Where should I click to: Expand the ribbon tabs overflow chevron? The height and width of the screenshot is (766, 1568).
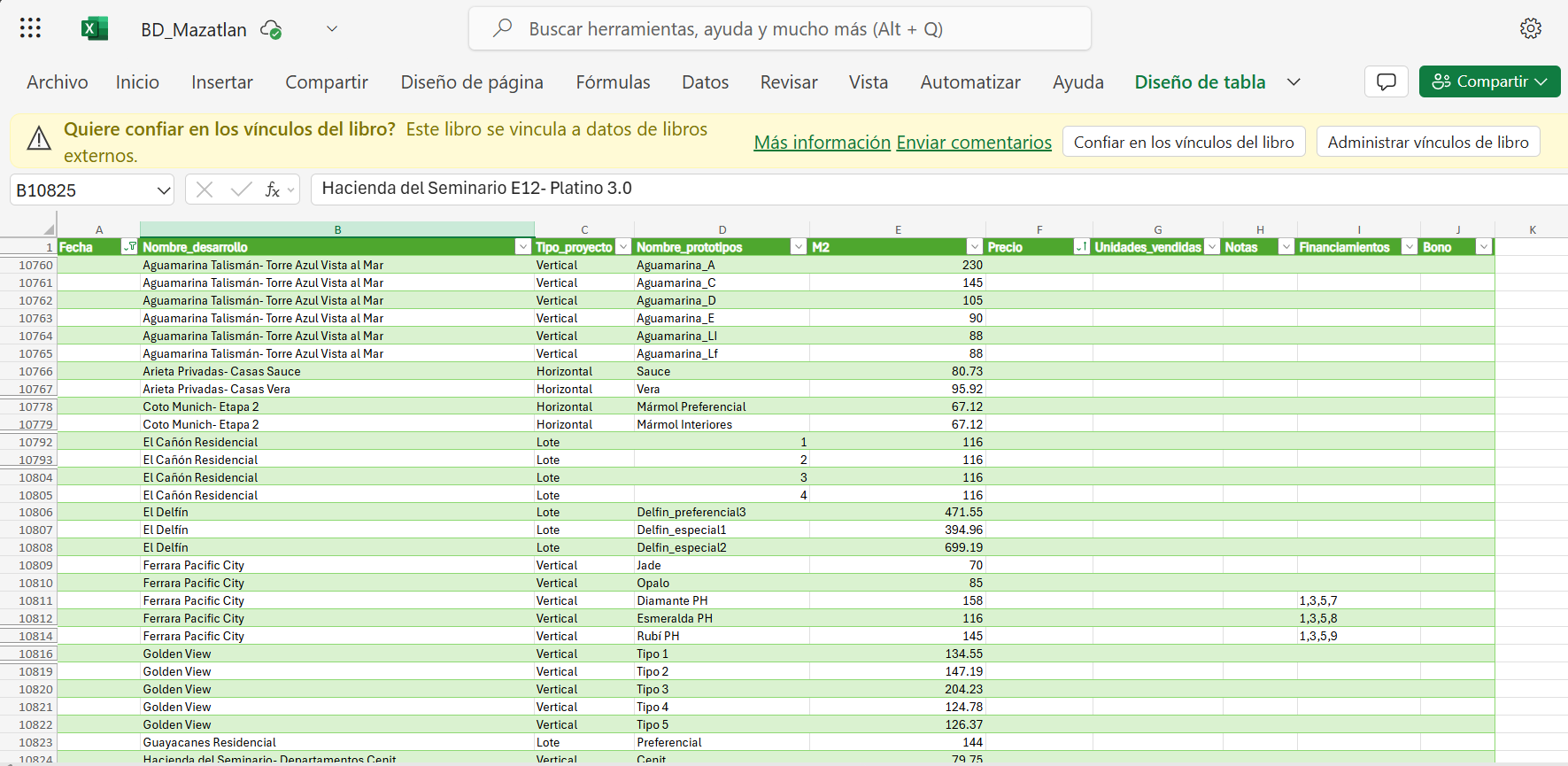coord(1294,82)
